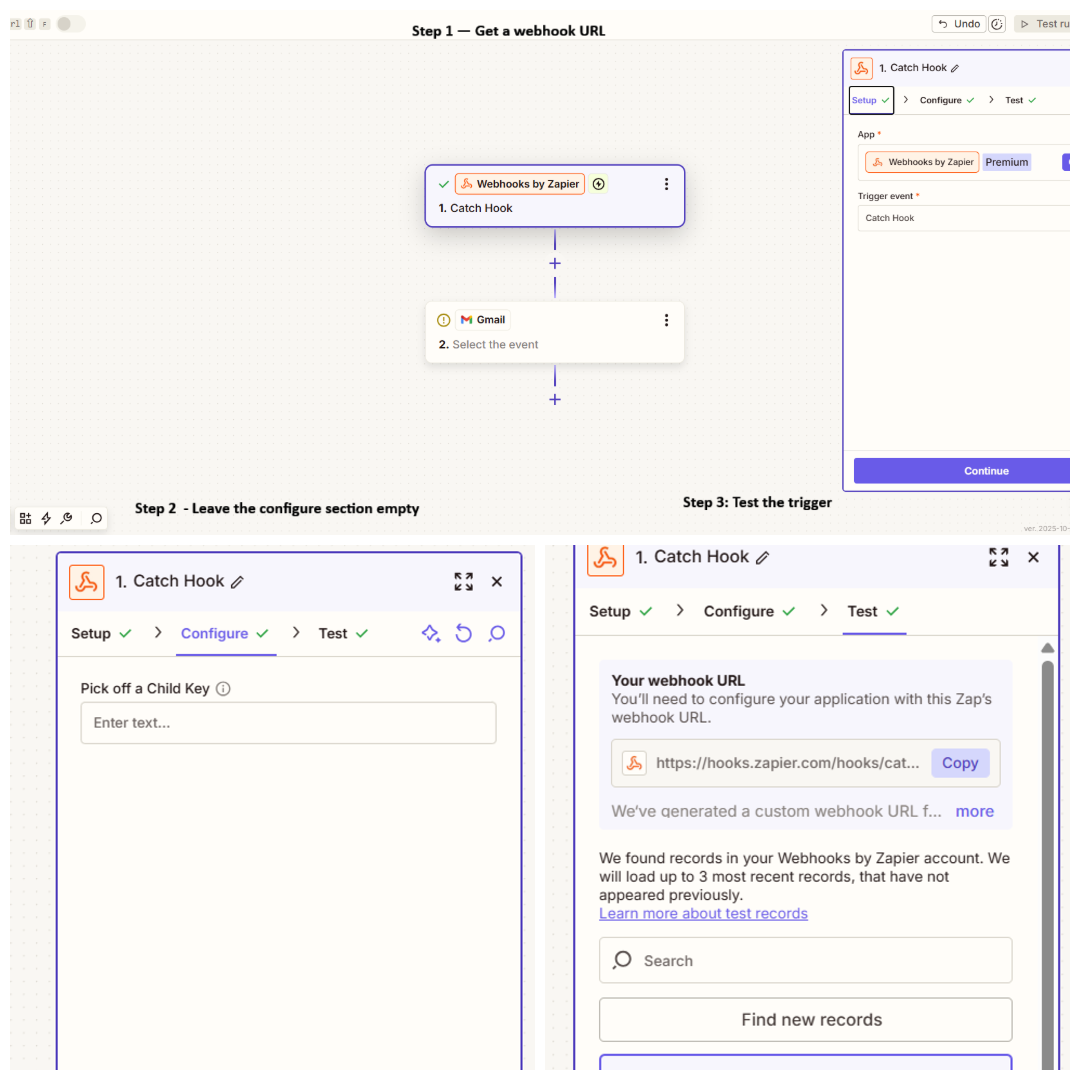Switch to Configure tab in the App/Trigger event panel
1080x1080 pixels.
[947, 100]
